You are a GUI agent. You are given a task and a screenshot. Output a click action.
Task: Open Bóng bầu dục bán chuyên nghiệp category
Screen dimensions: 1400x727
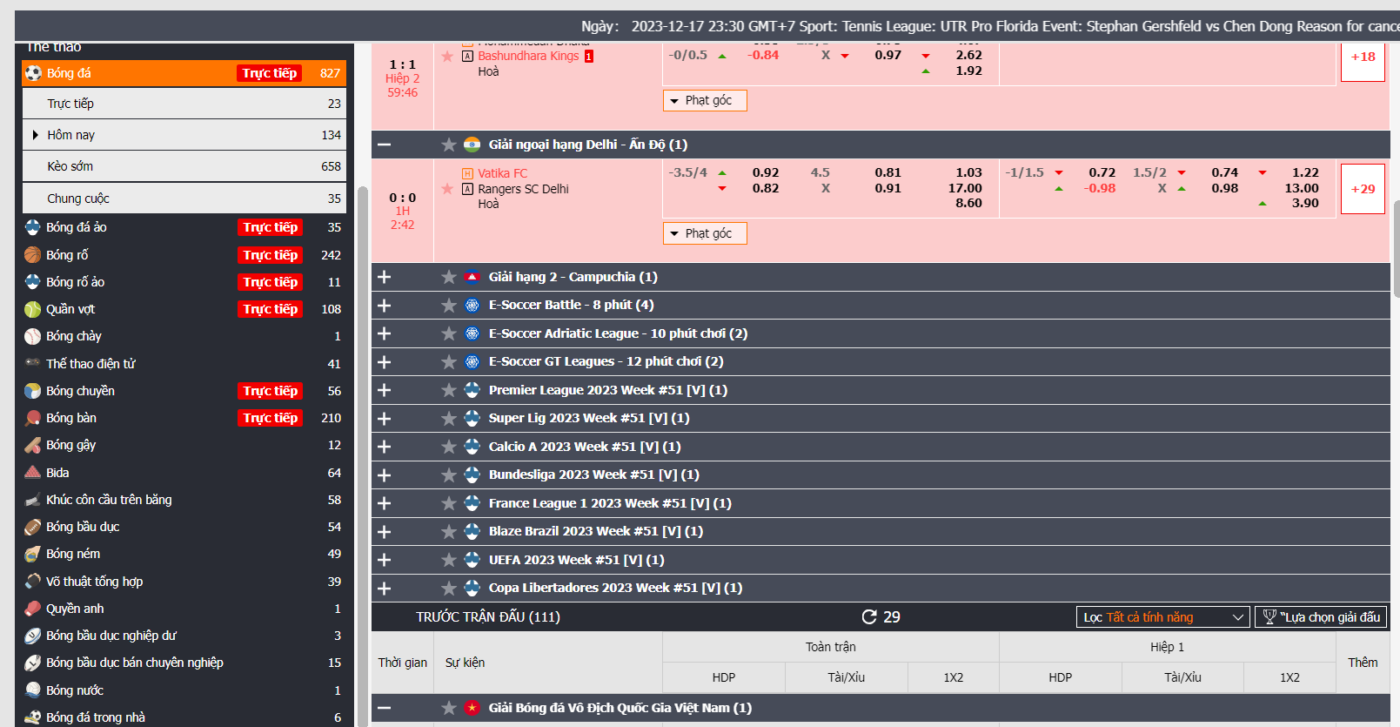(x=184, y=662)
